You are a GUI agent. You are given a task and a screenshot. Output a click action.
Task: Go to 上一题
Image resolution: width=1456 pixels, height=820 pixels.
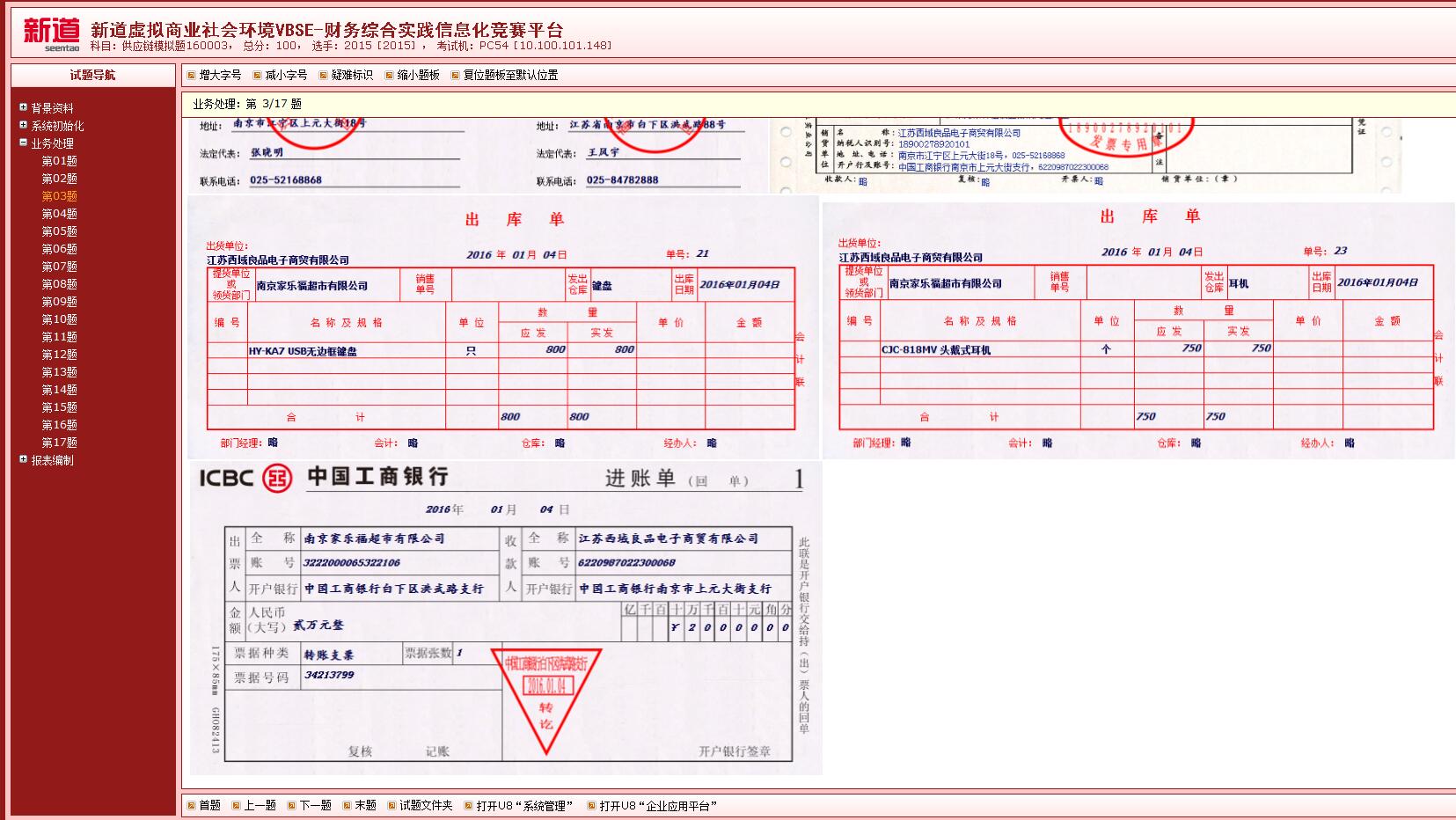click(x=260, y=806)
